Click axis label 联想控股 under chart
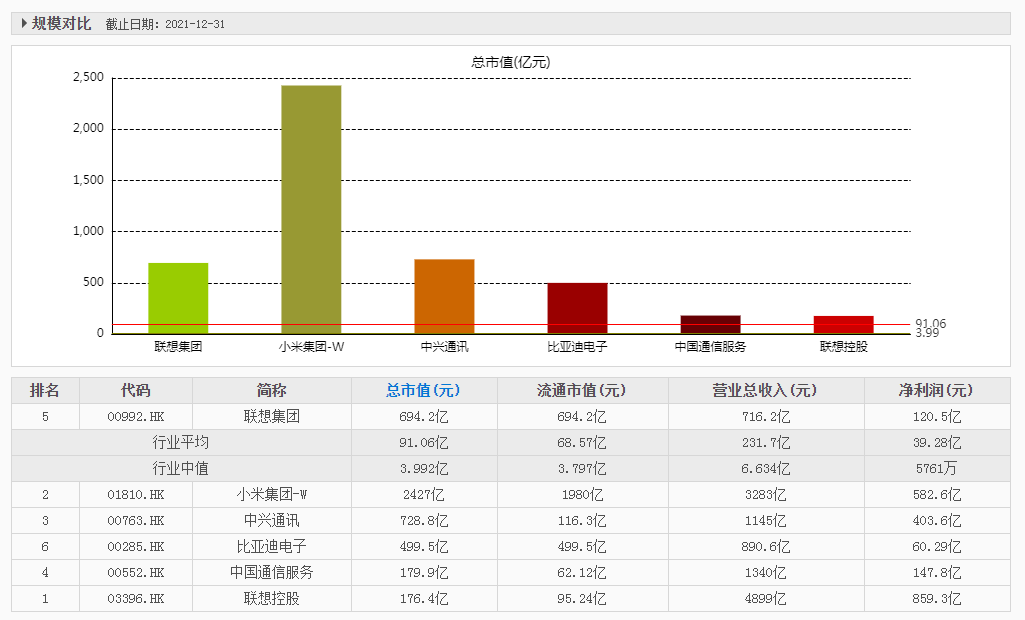This screenshot has width=1025, height=620. coord(843,347)
